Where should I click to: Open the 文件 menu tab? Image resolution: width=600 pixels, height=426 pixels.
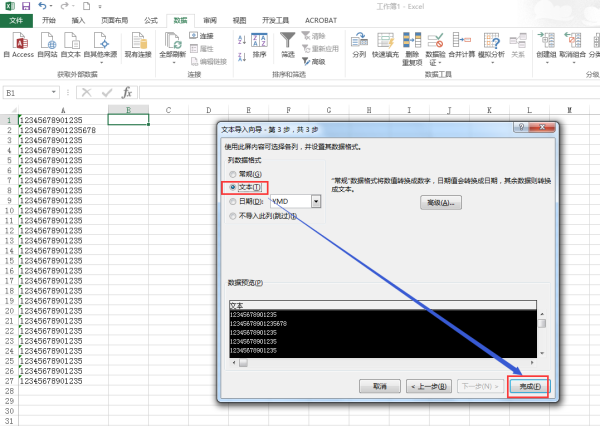[16, 20]
